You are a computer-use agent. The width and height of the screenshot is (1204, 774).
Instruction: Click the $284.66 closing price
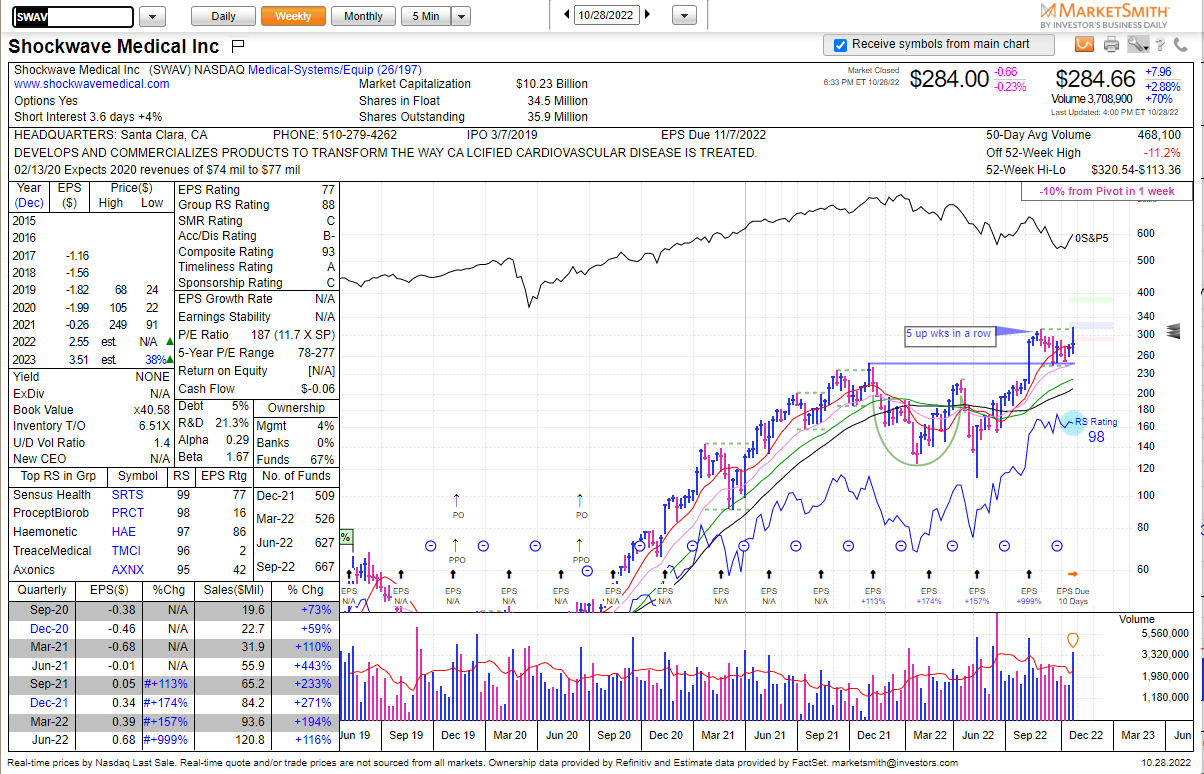(1096, 79)
